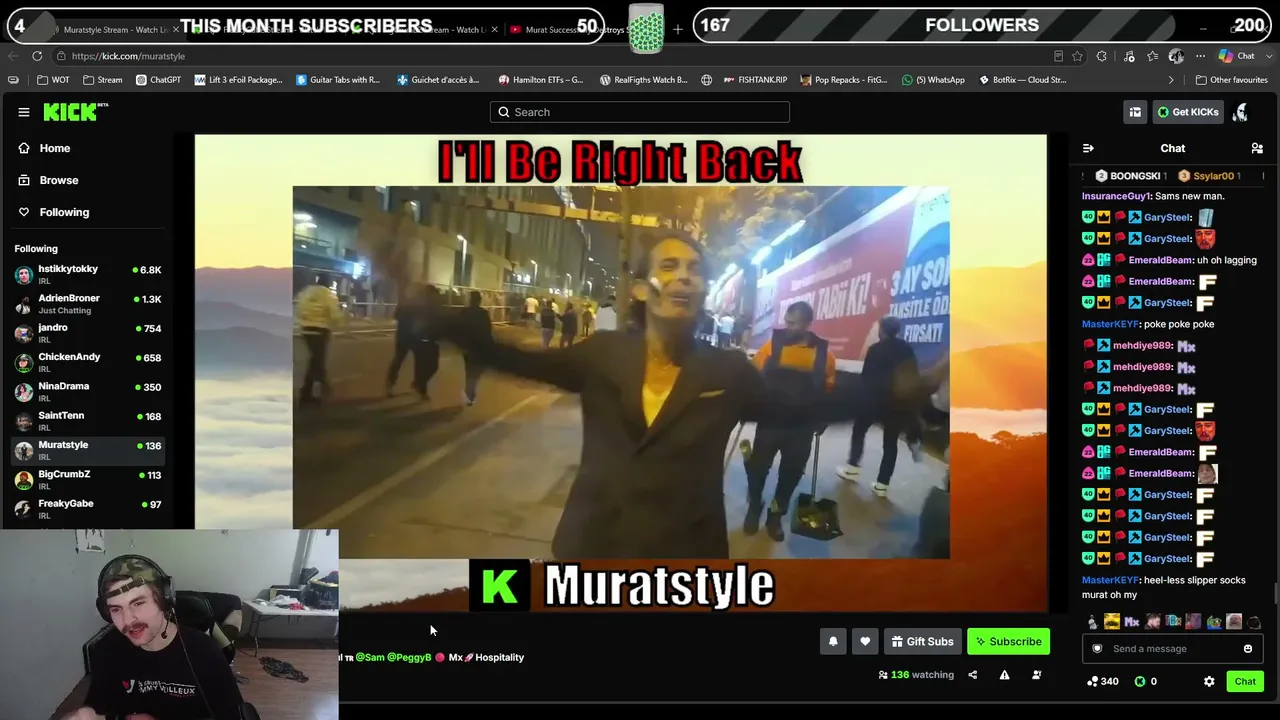Open the browser Copilot Chat button
Viewport: 1280px width, 720px height.
(x=1237, y=56)
